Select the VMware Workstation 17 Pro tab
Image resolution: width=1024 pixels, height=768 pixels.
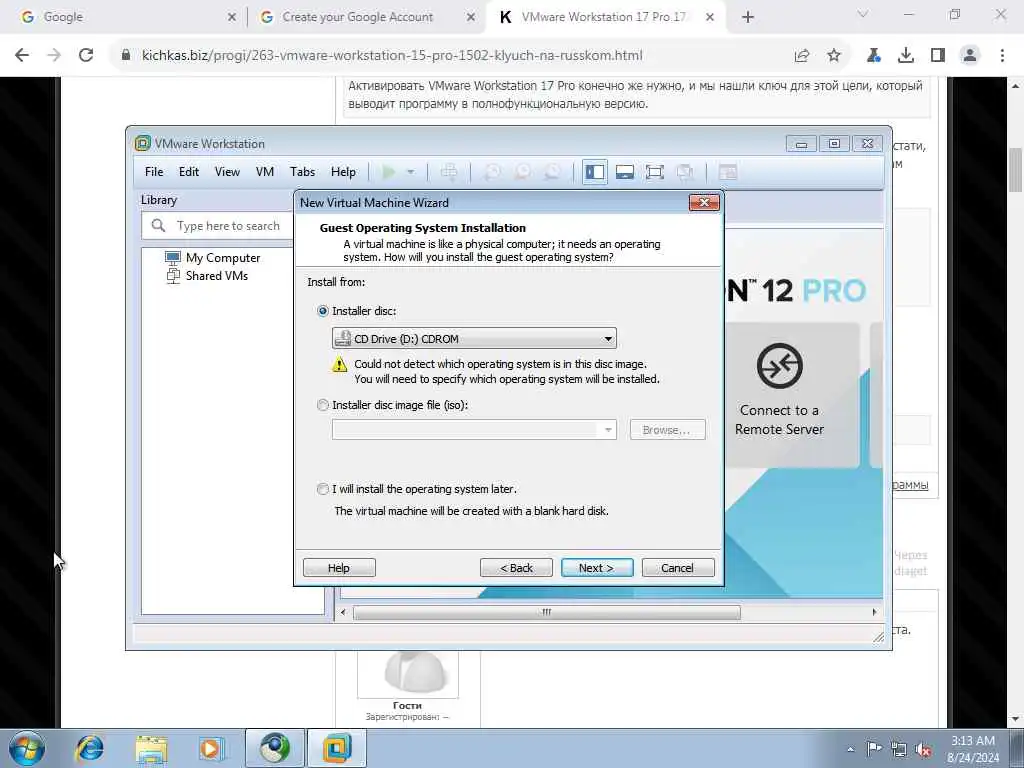point(603,17)
